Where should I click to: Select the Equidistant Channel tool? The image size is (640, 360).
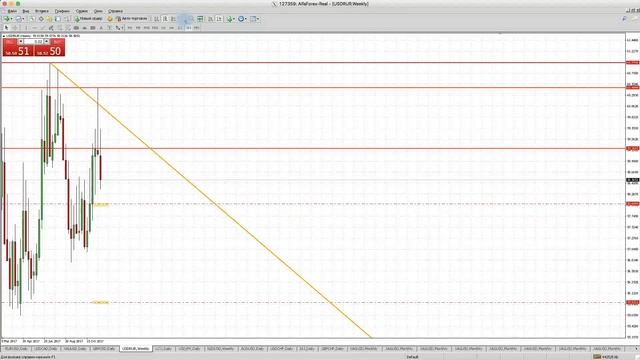point(51,28)
